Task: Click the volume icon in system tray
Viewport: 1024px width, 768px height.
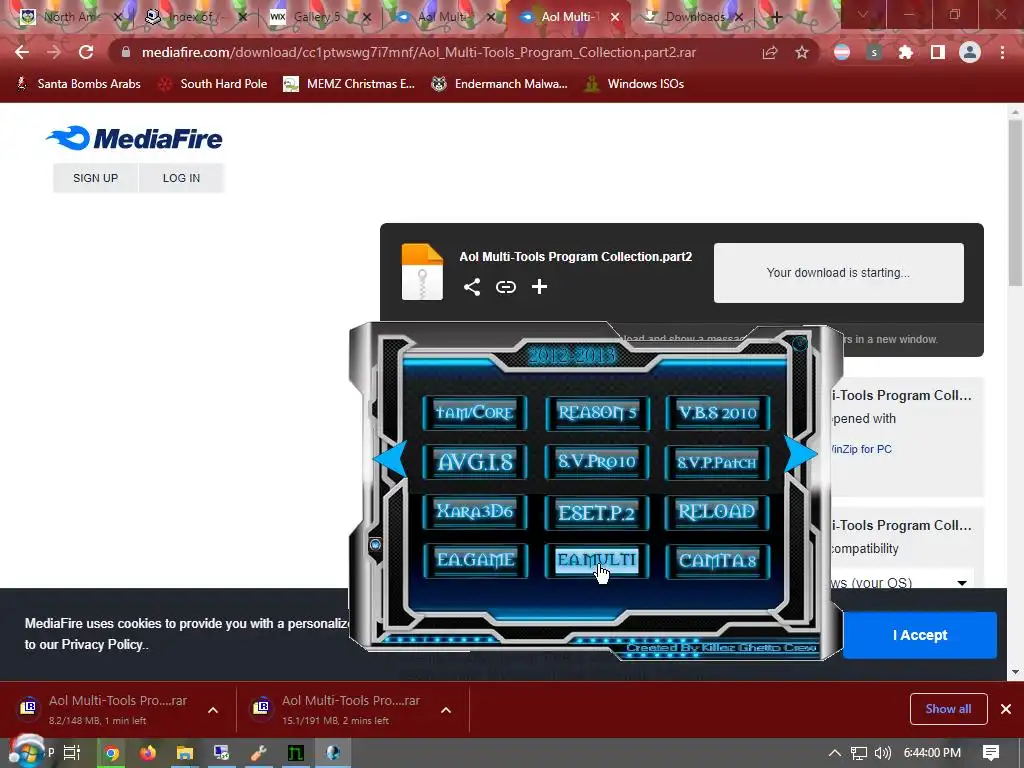Action: pyautogui.click(x=882, y=753)
